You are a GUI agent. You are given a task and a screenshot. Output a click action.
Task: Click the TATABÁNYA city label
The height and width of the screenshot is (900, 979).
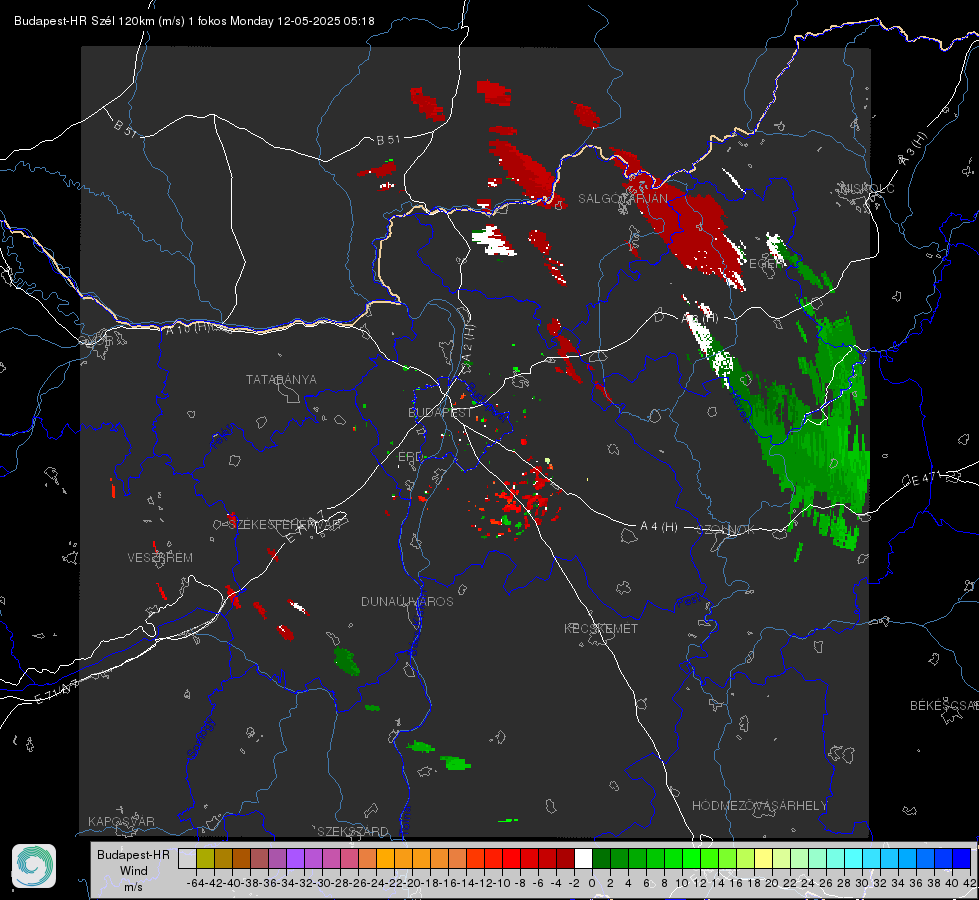tap(281, 379)
